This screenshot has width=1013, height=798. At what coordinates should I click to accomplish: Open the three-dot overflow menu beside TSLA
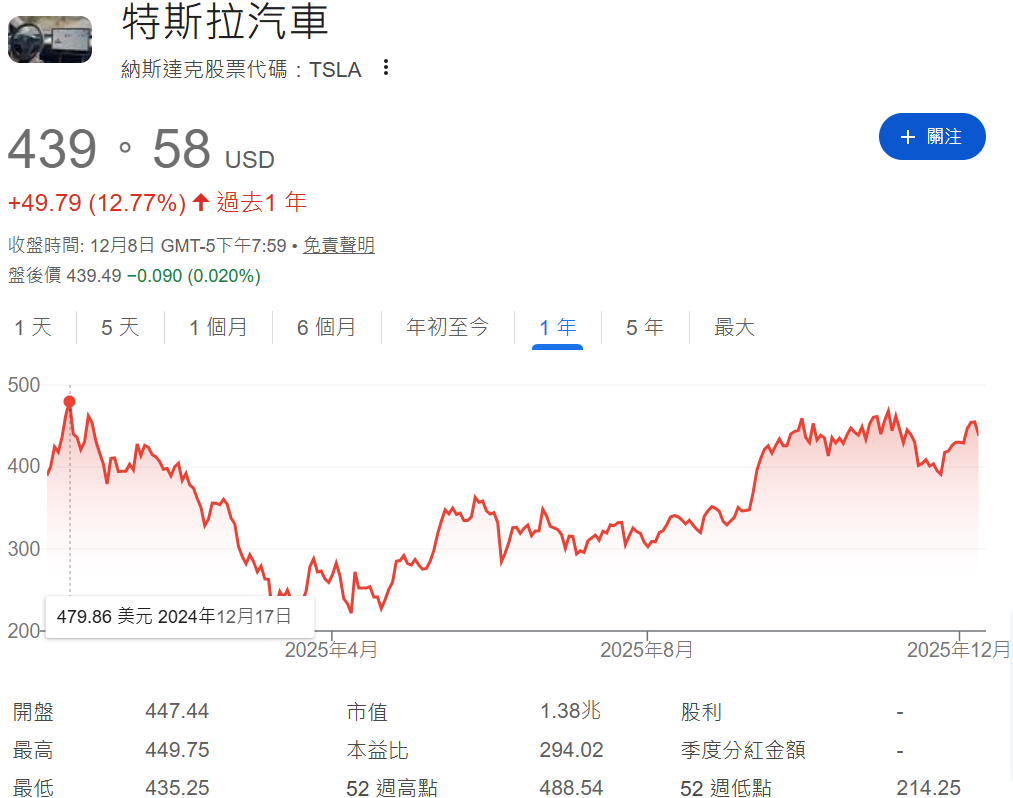(x=386, y=68)
